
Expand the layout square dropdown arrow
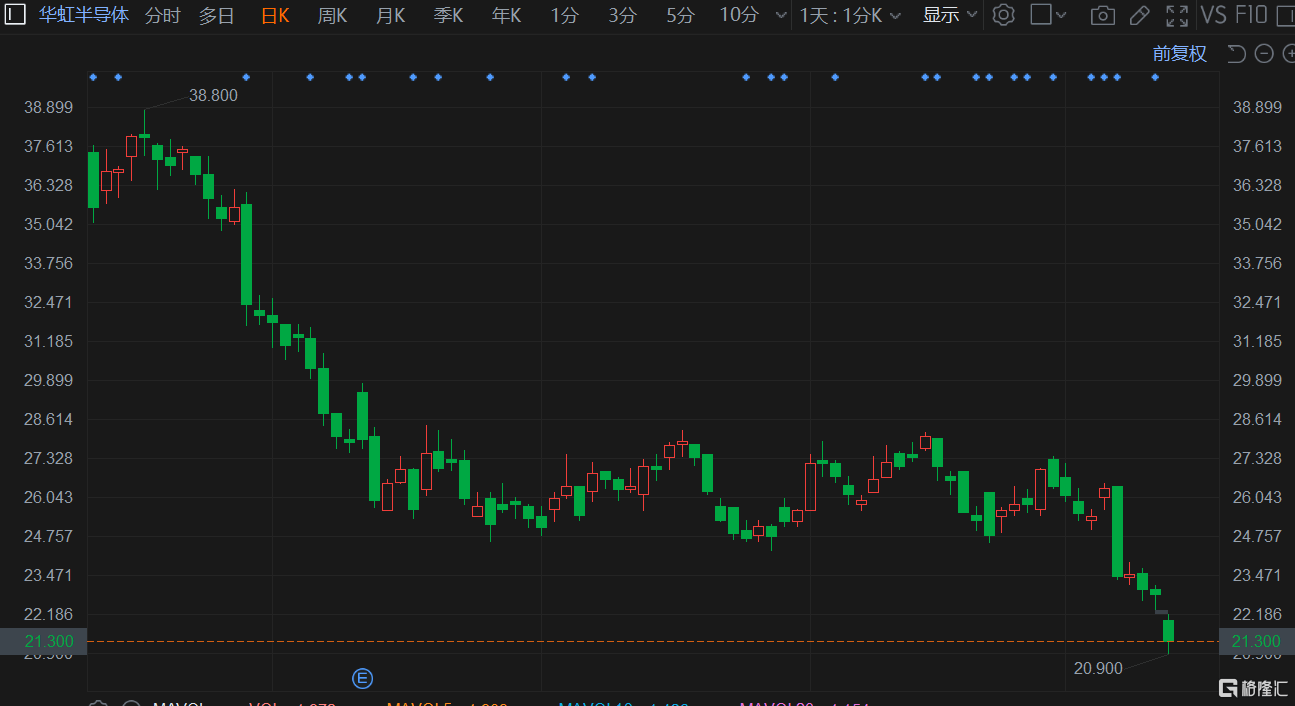1061,15
